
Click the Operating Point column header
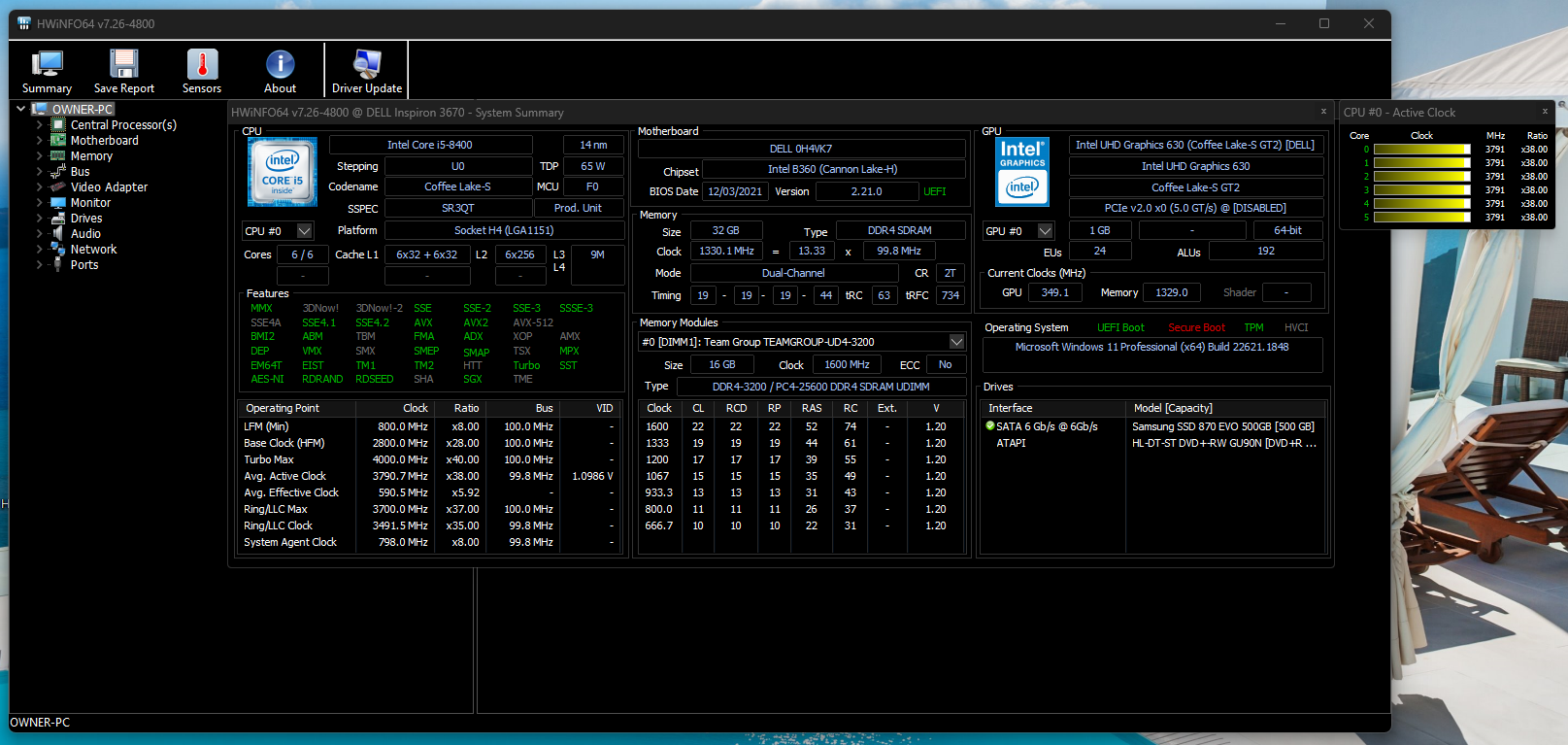coord(283,408)
